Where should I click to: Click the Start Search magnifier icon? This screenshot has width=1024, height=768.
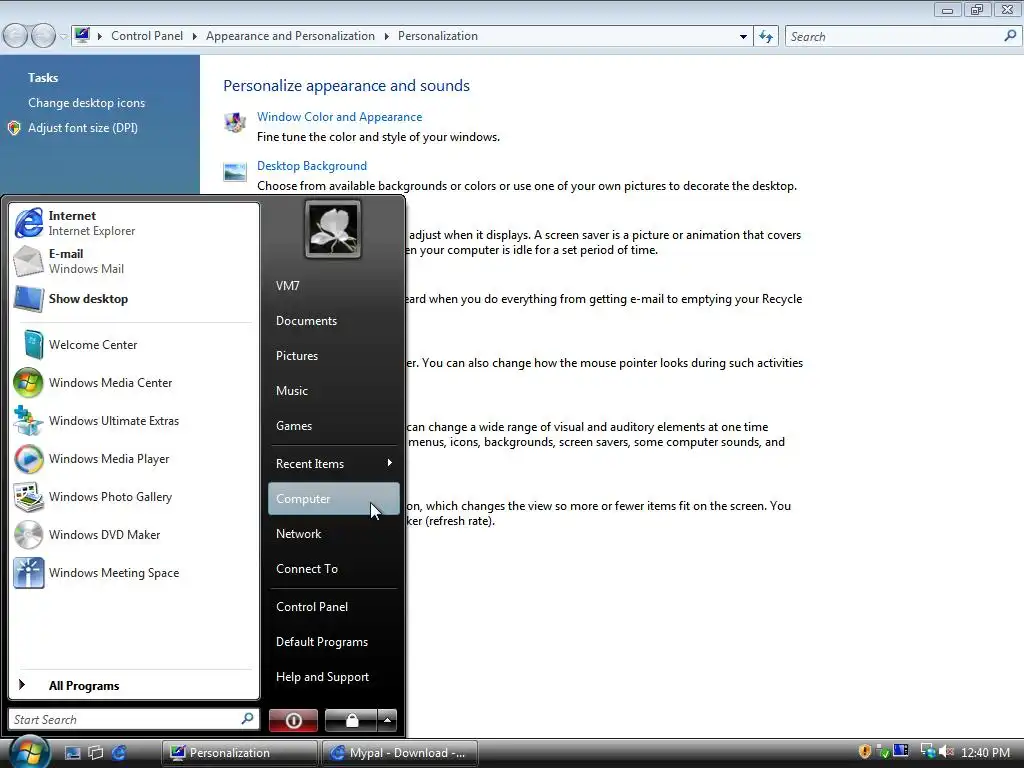[248, 719]
